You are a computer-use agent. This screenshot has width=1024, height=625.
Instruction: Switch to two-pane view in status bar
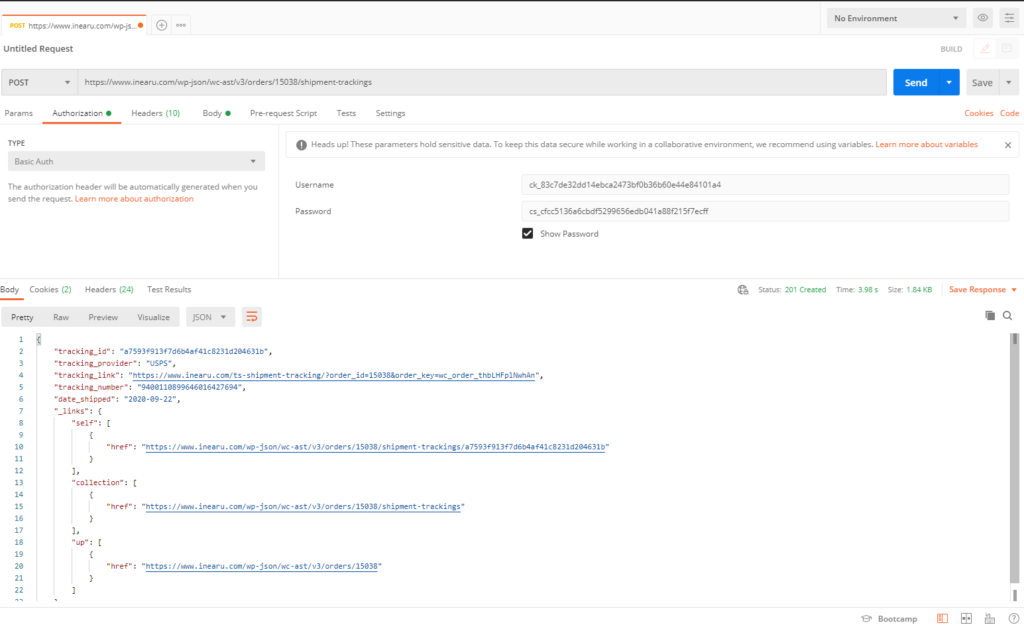[966, 618]
